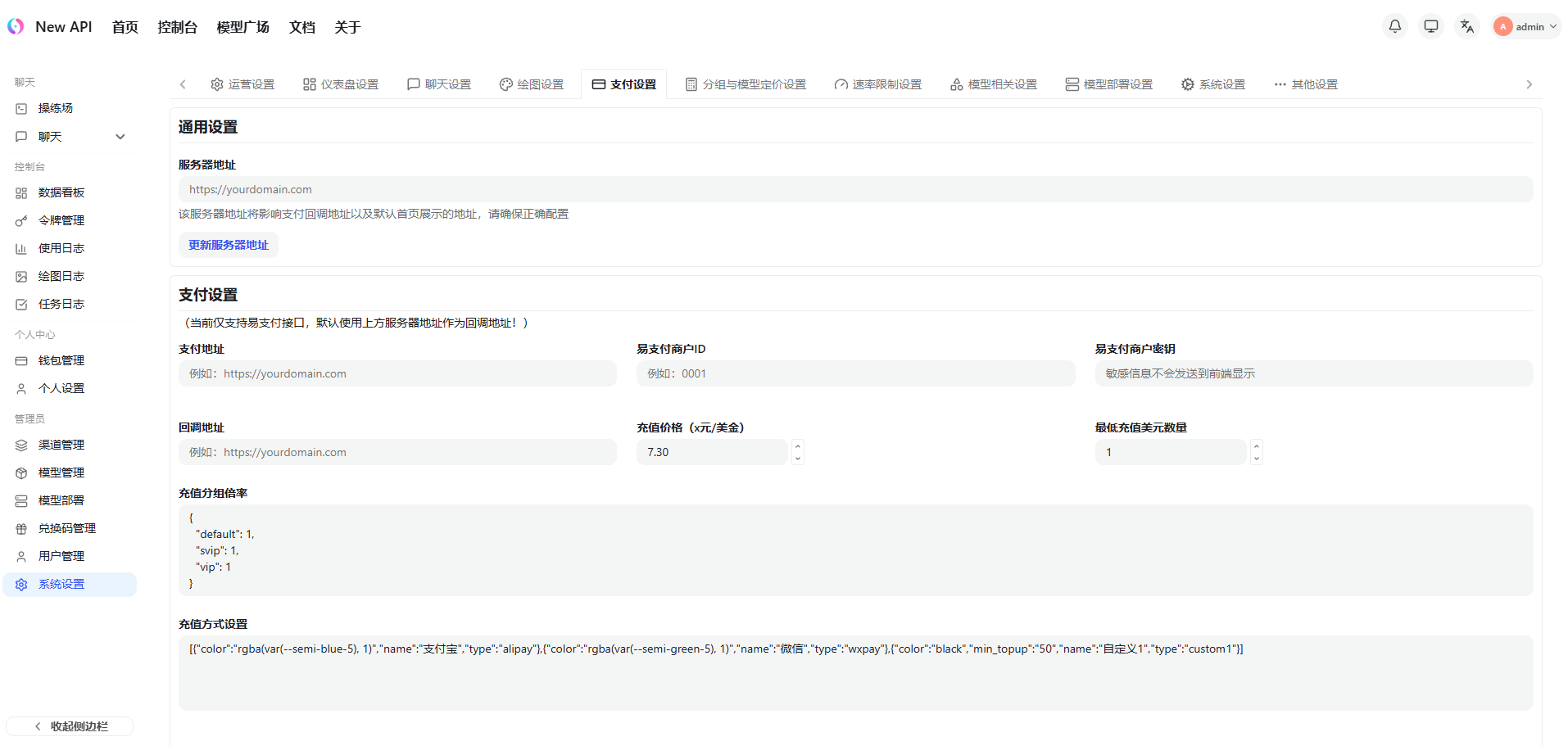1568x746 pixels.
Task: Expand the 聊天 sidebar submenu
Action: click(x=120, y=137)
